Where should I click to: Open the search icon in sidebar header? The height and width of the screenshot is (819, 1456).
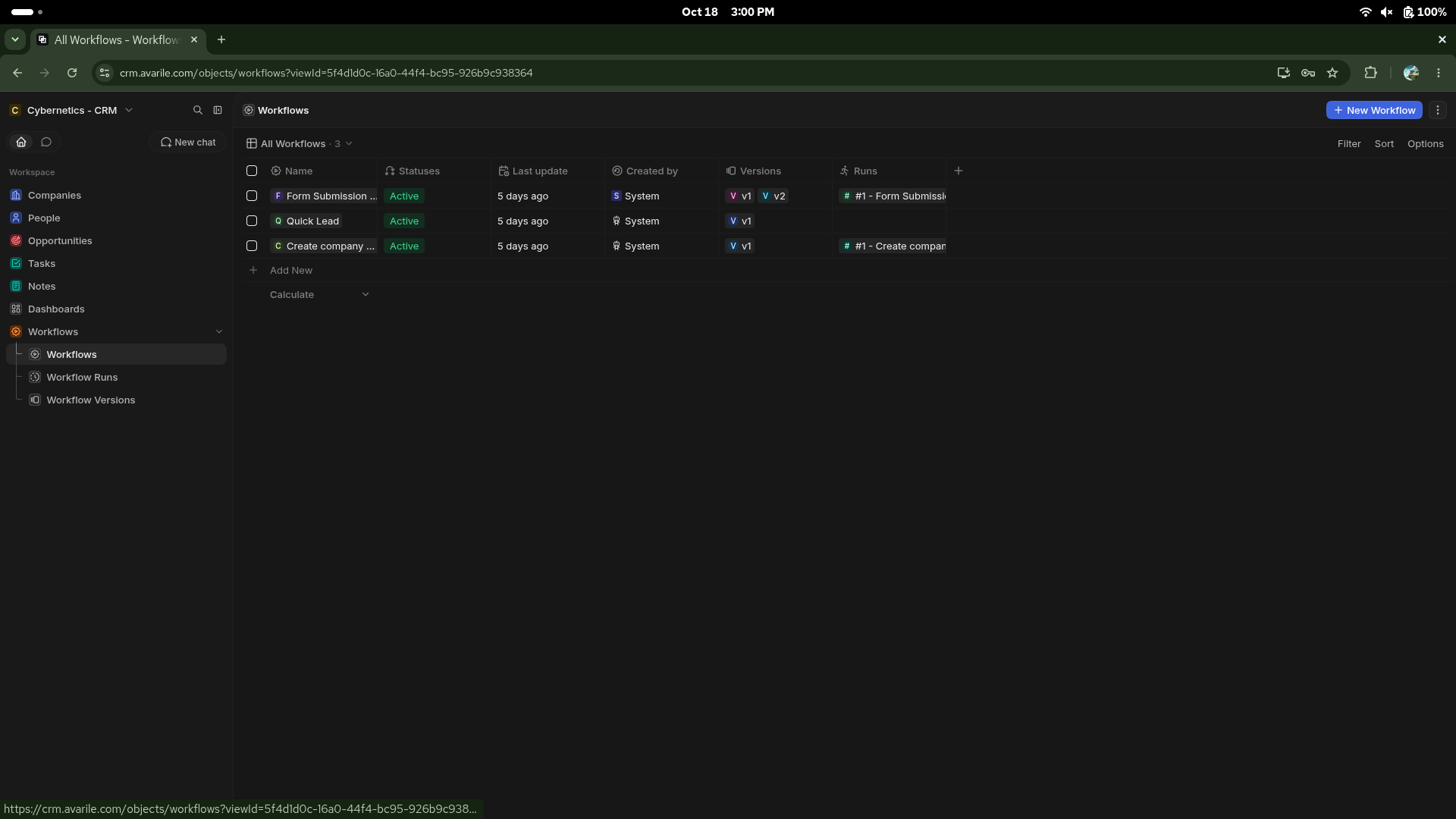point(198,110)
